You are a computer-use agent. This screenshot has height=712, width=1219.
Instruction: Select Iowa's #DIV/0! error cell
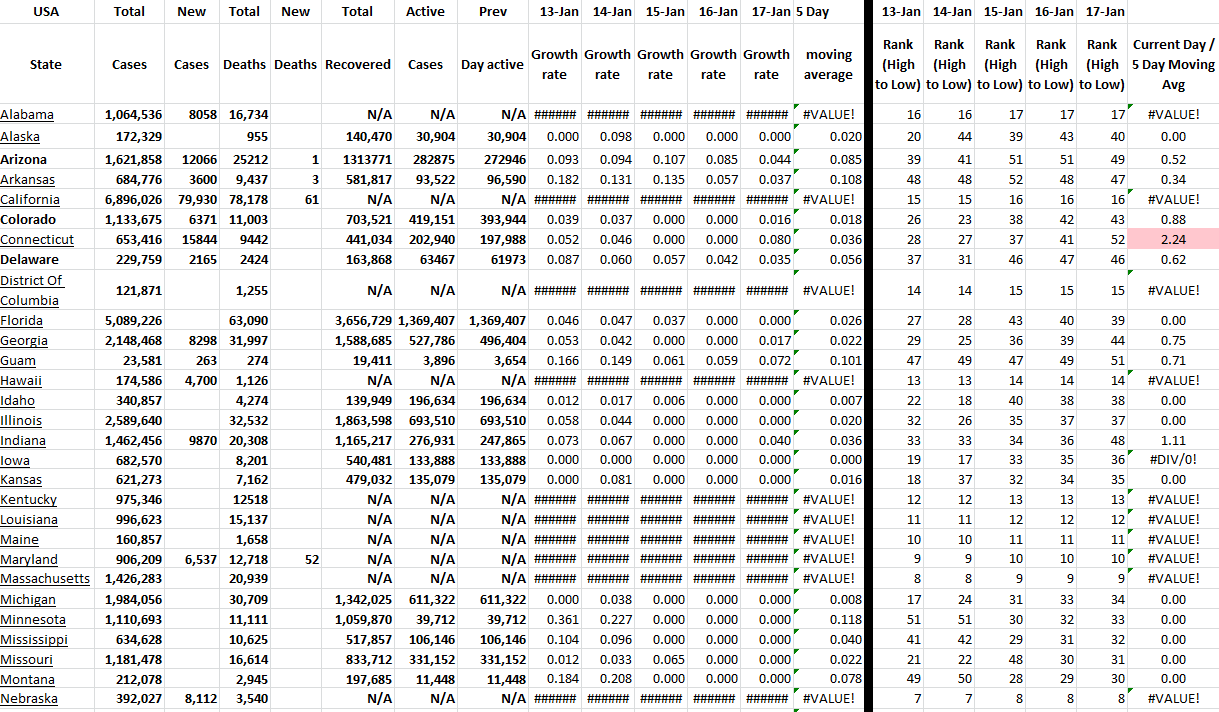click(1173, 461)
